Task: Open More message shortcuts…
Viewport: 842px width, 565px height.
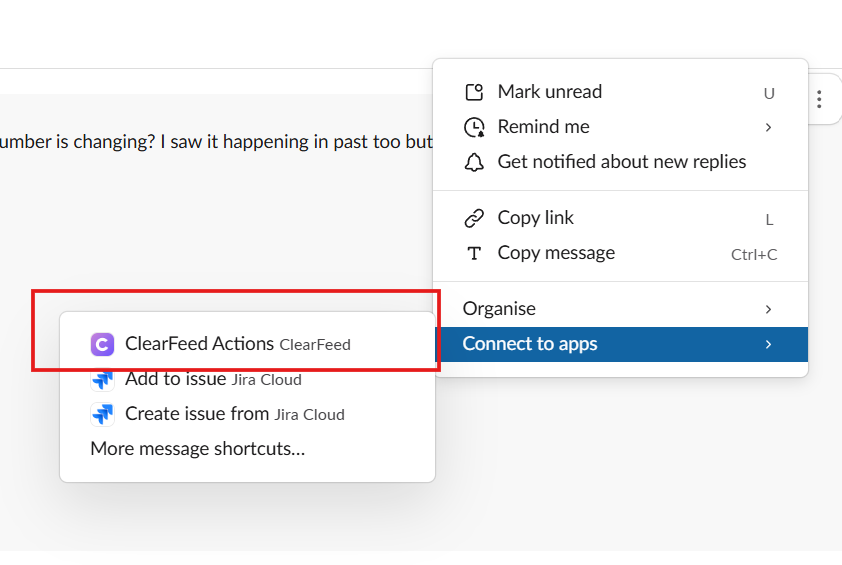Action: click(x=197, y=449)
